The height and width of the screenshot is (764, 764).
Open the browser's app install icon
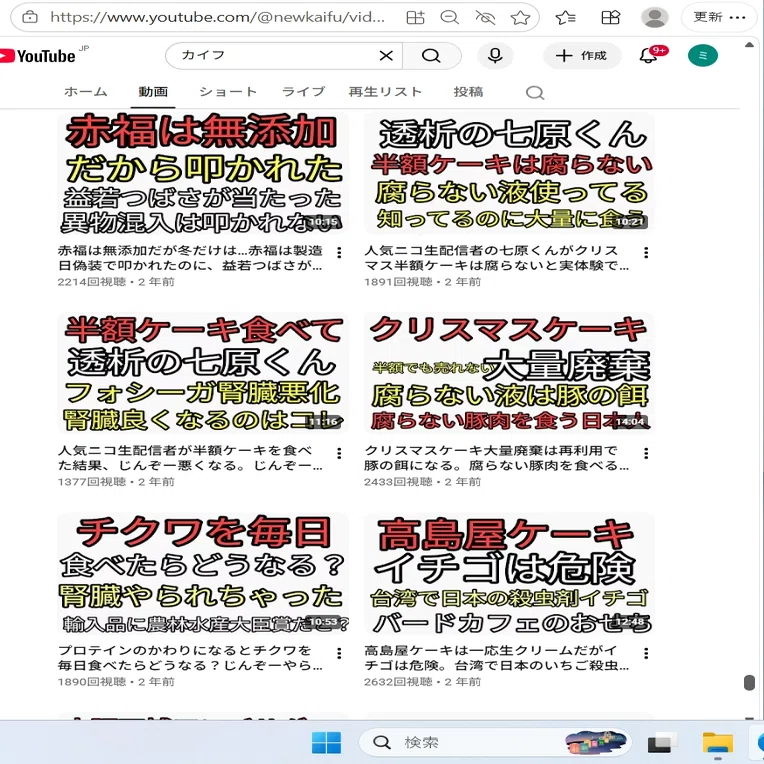click(x=415, y=18)
